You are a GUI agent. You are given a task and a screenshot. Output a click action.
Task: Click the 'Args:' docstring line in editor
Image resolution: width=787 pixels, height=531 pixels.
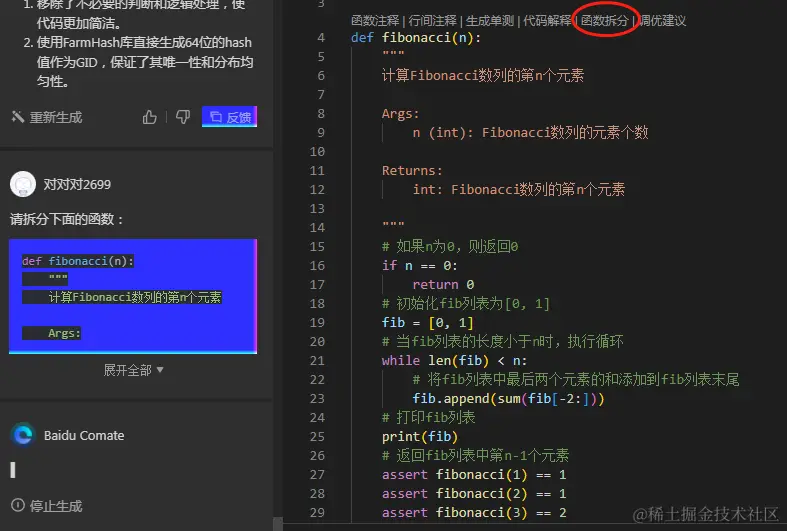click(x=400, y=114)
